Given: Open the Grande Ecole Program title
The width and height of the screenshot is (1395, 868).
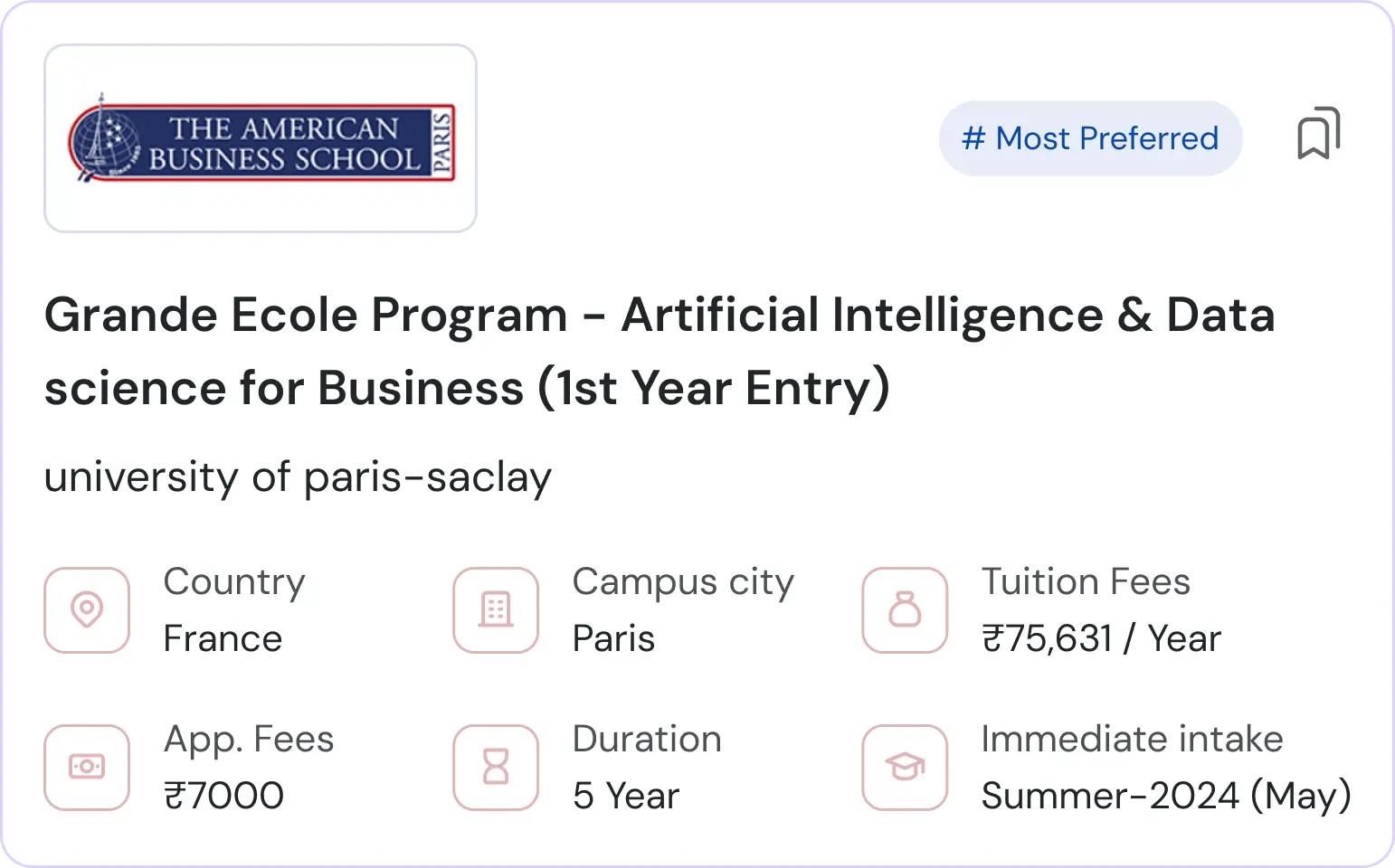Looking at the screenshot, I should (x=660, y=351).
